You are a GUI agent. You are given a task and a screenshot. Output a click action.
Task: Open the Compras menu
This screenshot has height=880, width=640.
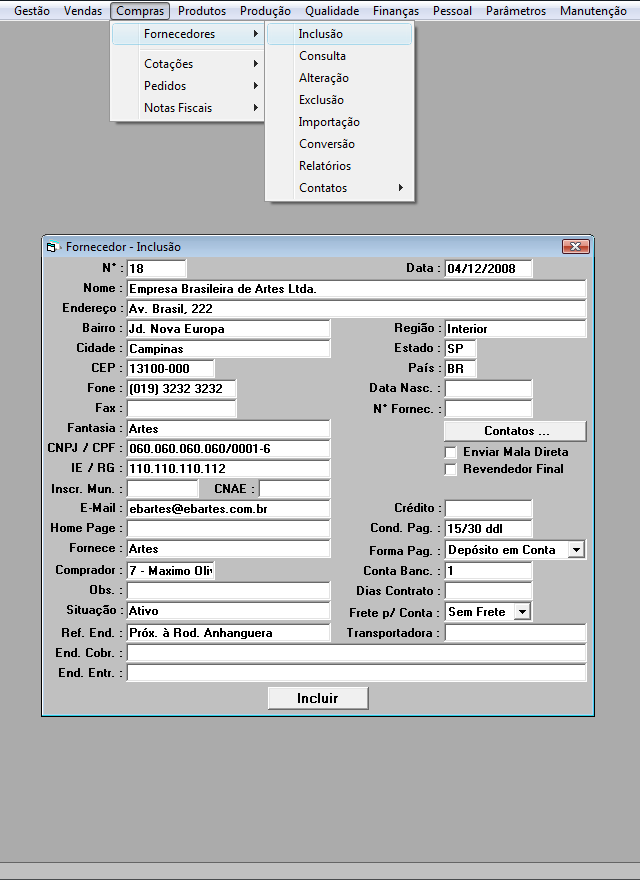point(140,11)
